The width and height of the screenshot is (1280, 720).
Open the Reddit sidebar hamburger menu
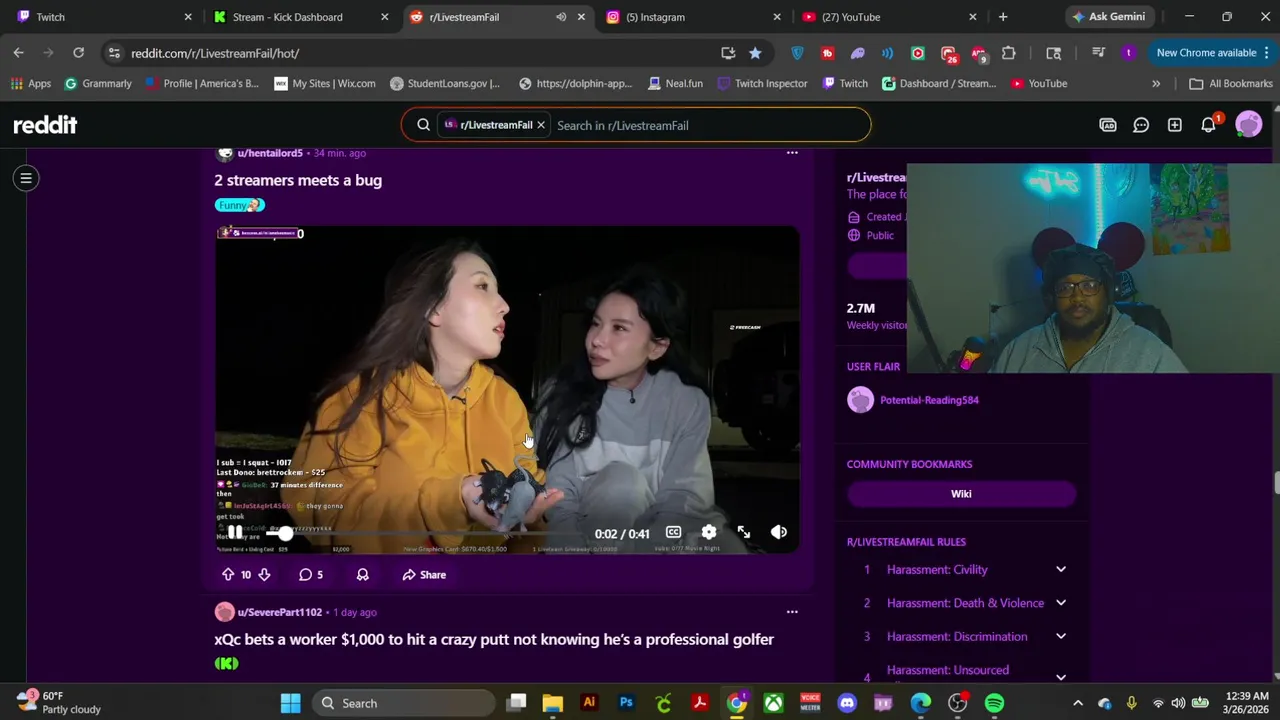point(27,178)
